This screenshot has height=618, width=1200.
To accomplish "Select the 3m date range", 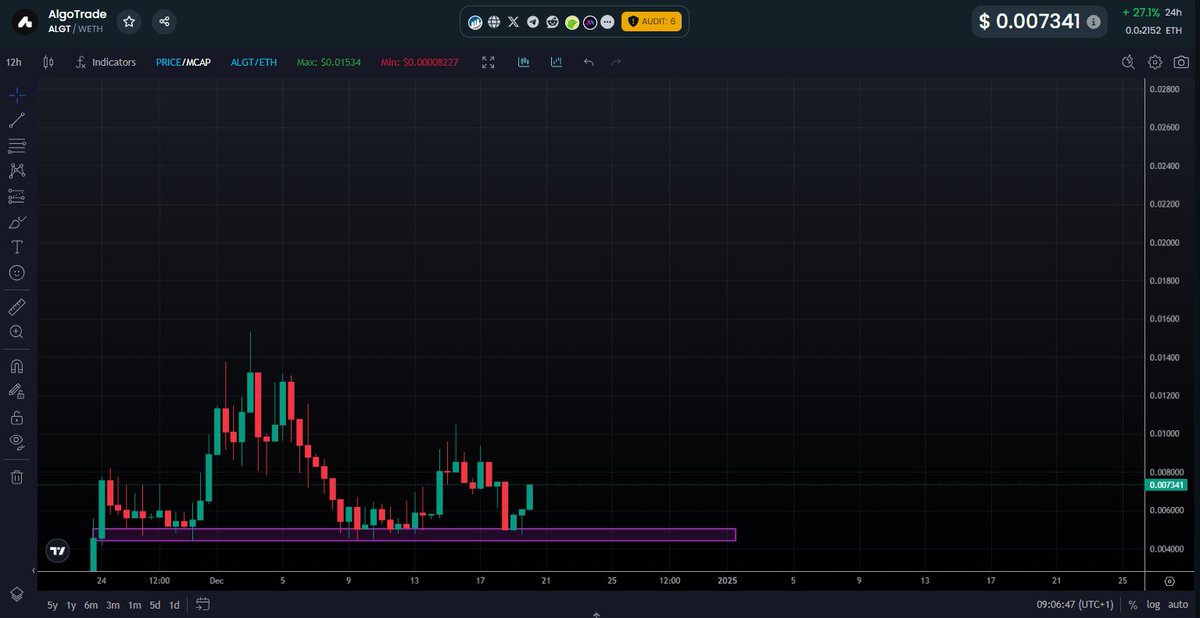I will click(113, 605).
